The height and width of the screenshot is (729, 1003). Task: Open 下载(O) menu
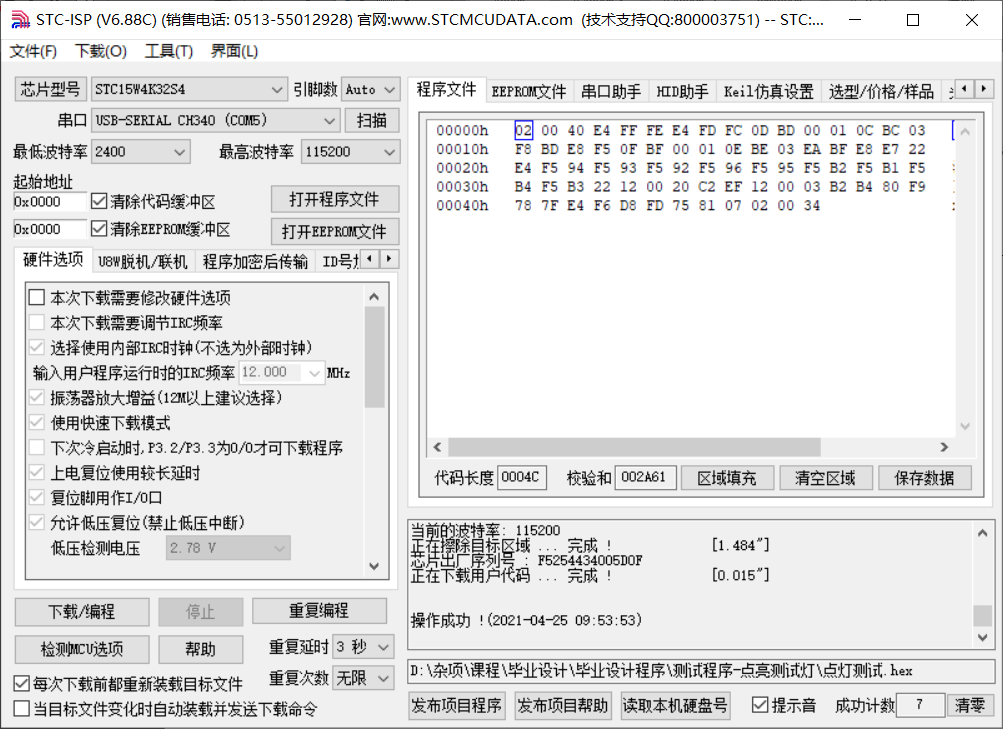(101, 51)
